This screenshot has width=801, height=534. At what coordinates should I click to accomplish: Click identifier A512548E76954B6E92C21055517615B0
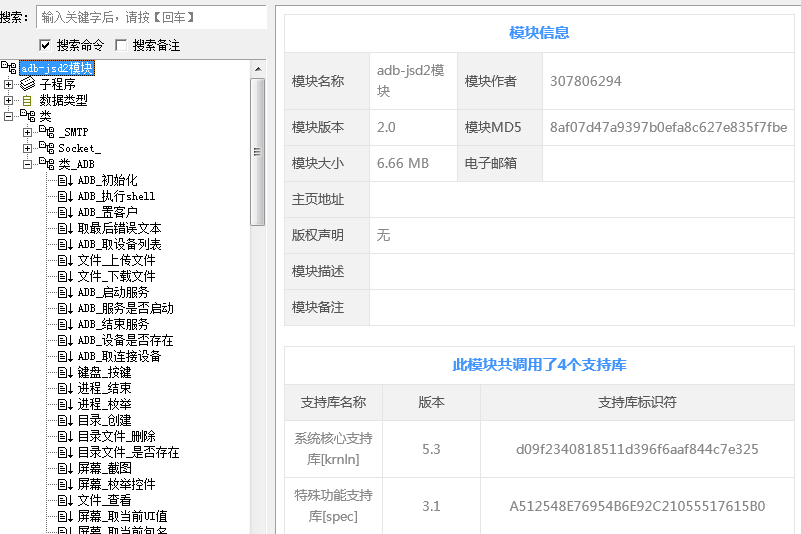[x=637, y=506]
